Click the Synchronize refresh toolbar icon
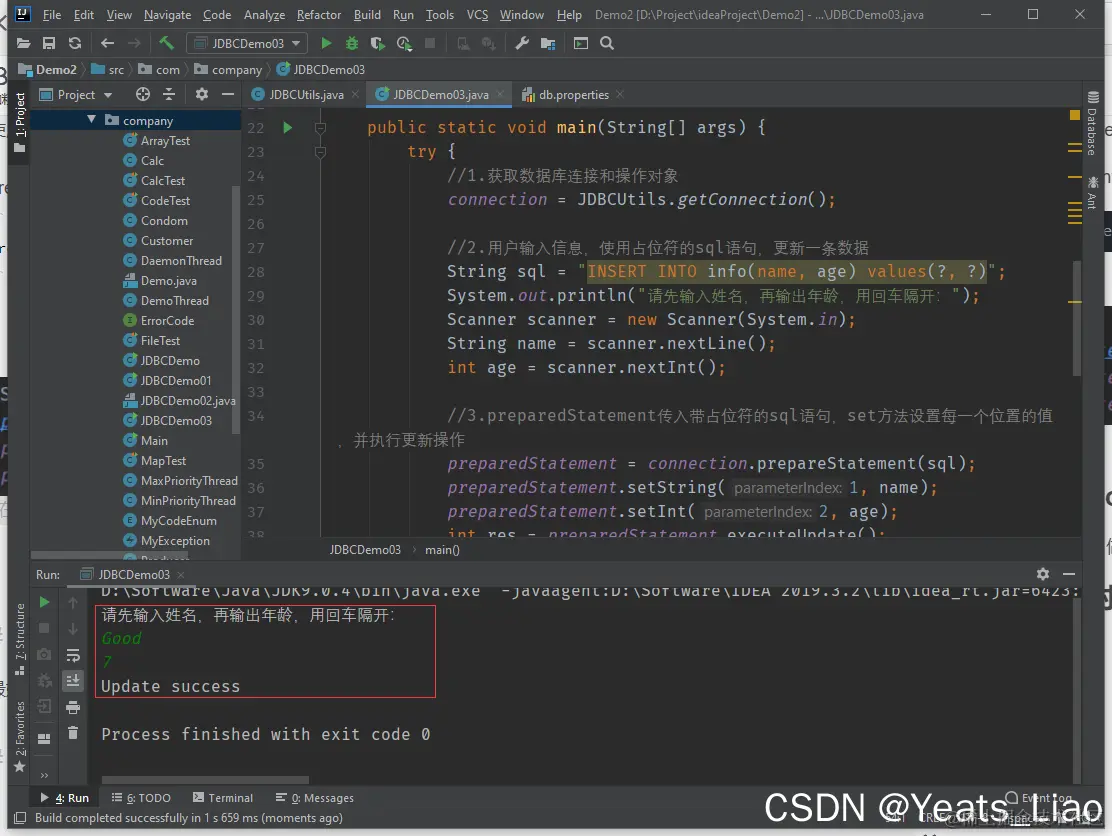1112x836 pixels. pyautogui.click(x=74, y=43)
